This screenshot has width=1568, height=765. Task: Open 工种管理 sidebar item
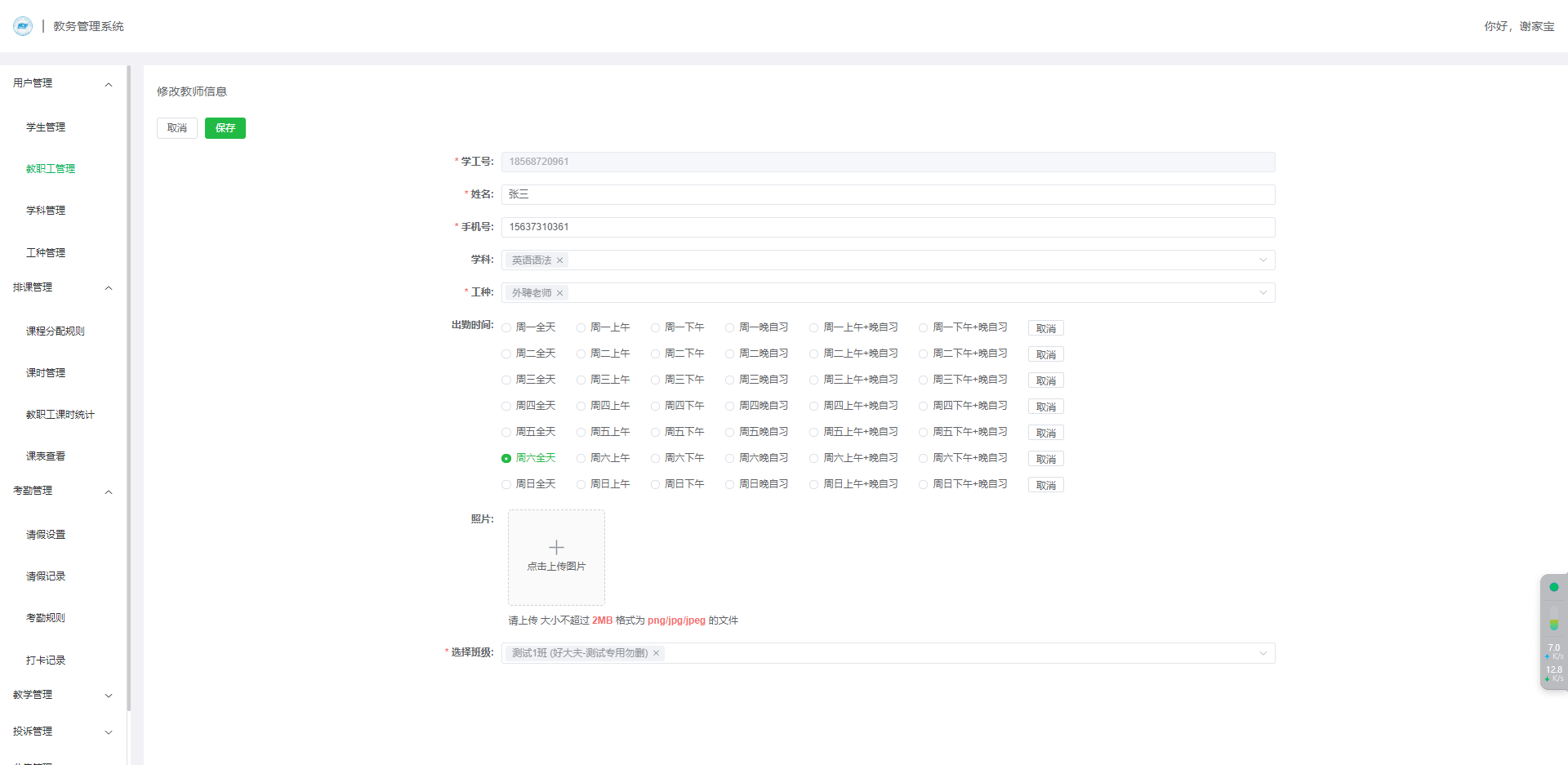pos(46,253)
